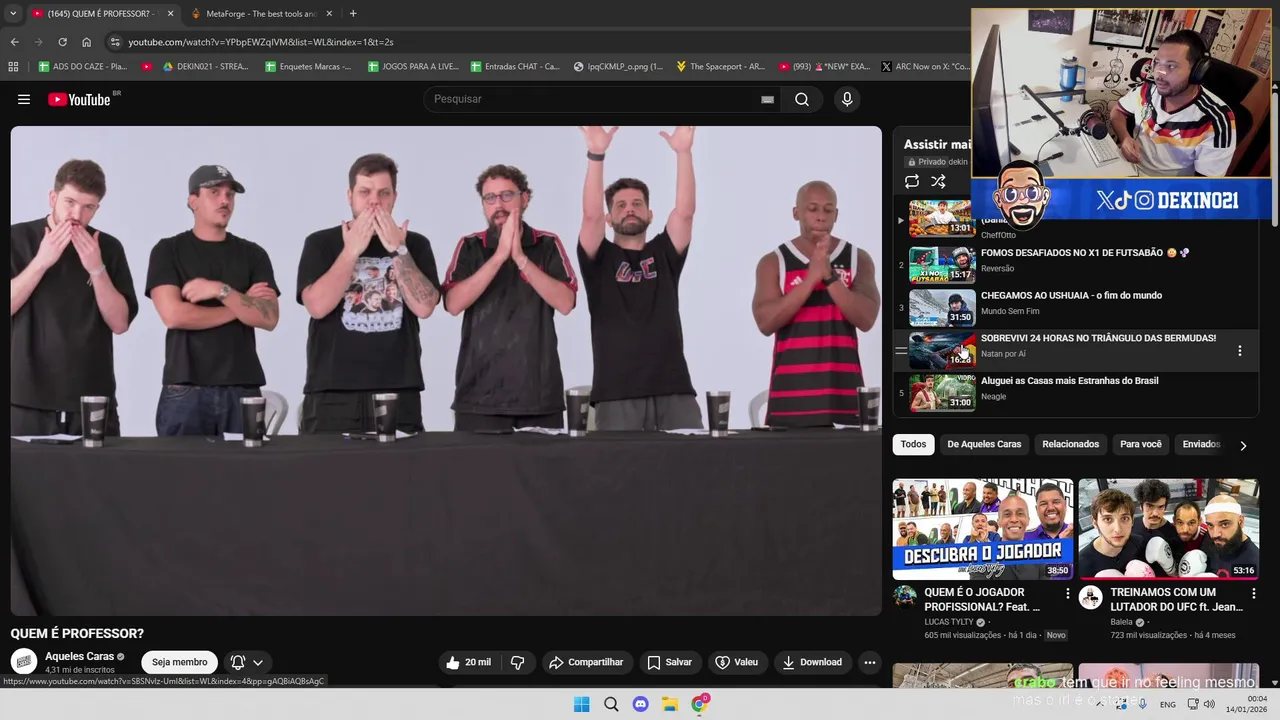Toggle playlist loop (repeat) icon
This screenshot has width=1280, height=720.
point(912,181)
